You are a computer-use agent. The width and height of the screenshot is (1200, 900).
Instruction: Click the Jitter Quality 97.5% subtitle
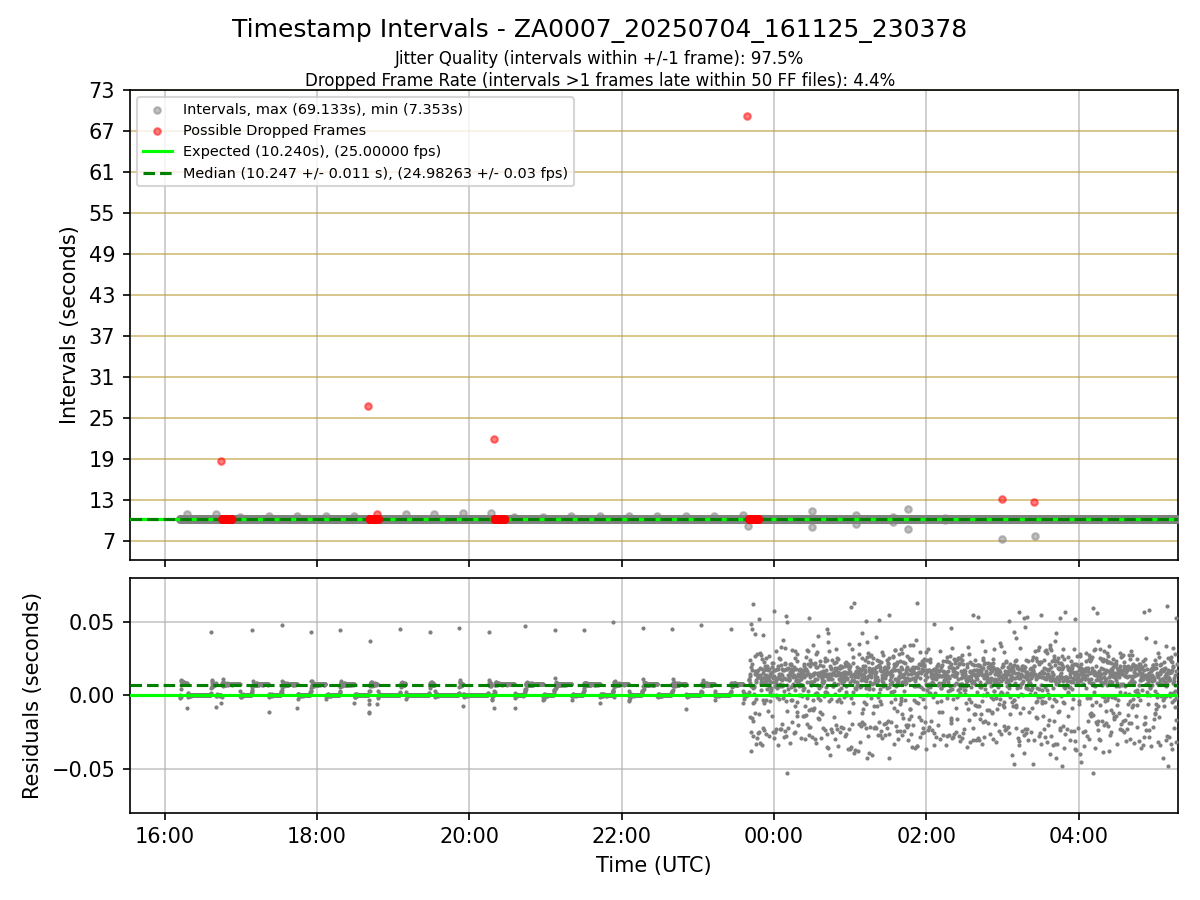tap(599, 58)
